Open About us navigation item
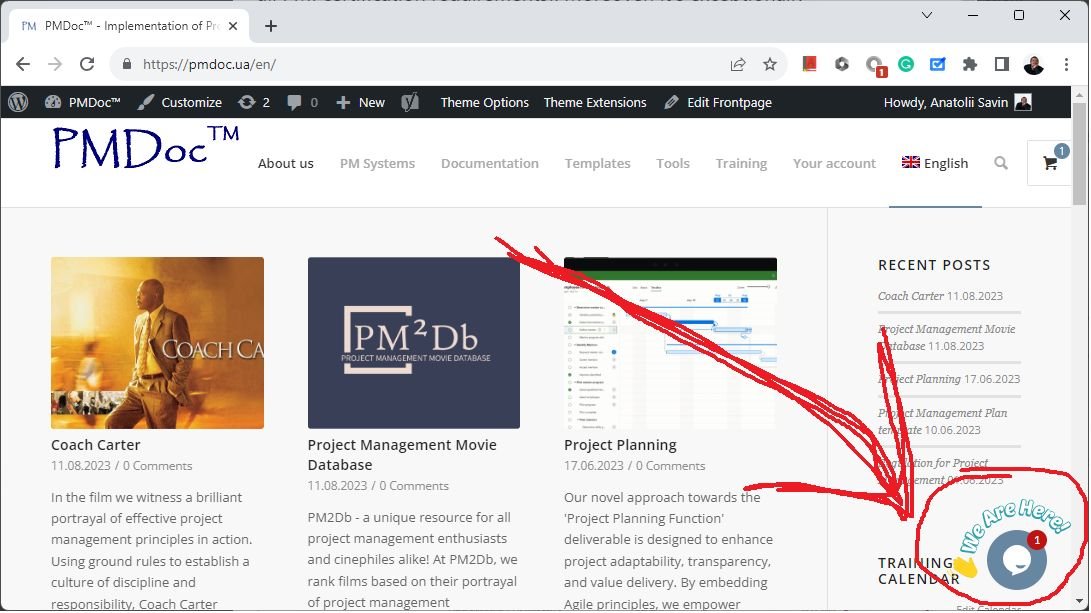Image resolution: width=1091 pixels, height=613 pixels. point(285,164)
